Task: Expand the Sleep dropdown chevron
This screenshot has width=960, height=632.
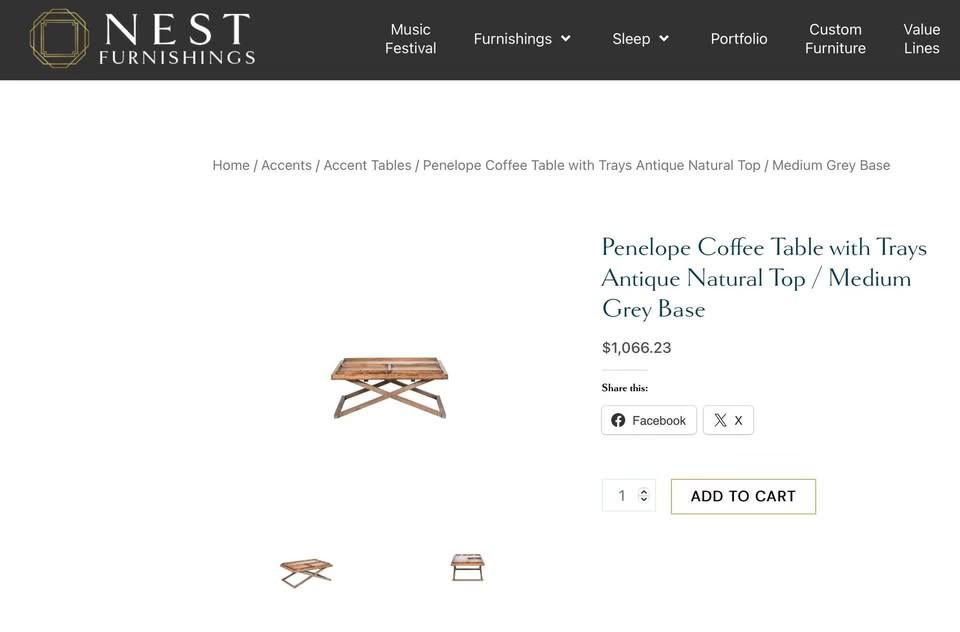Action: click(x=664, y=39)
